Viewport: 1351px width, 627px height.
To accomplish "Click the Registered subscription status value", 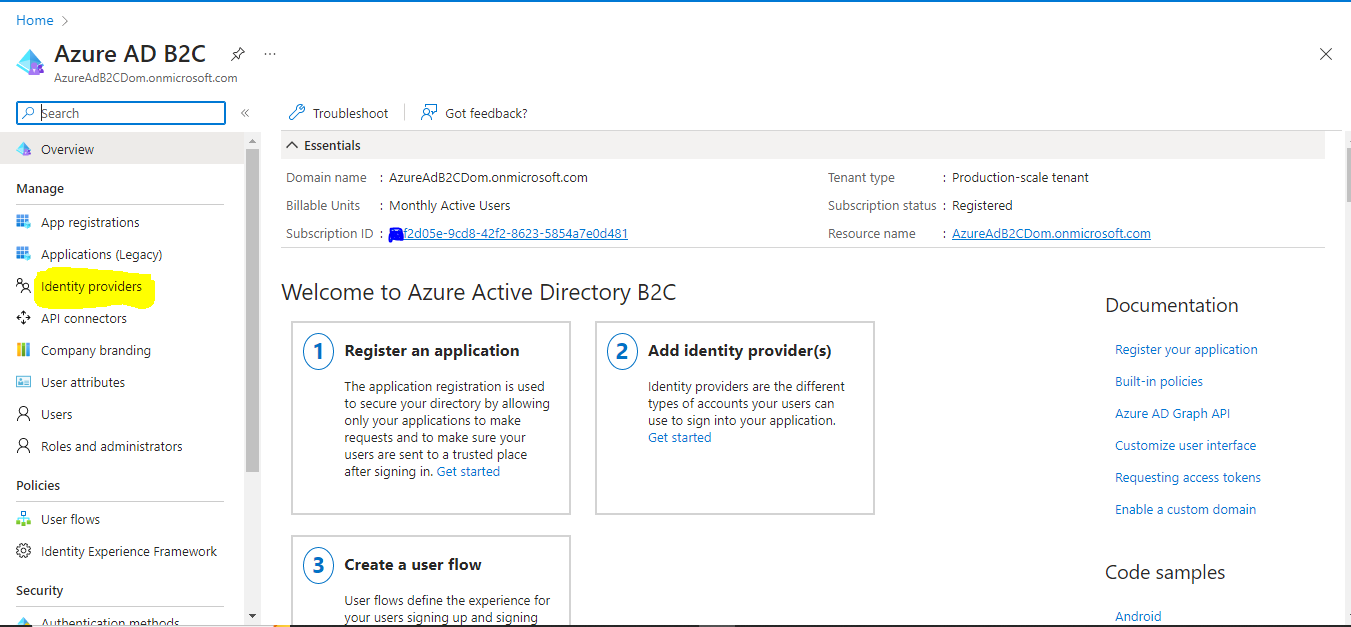I will (982, 205).
